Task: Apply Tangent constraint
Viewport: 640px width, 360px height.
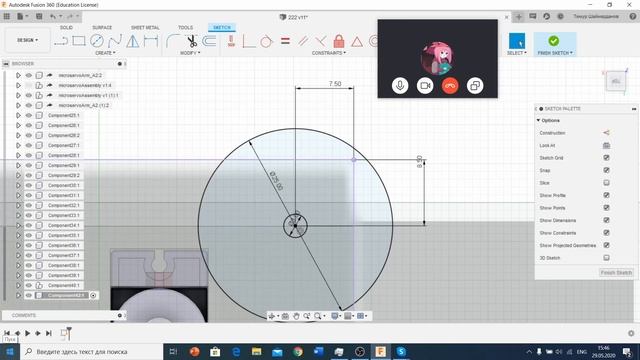Action: click(266, 41)
